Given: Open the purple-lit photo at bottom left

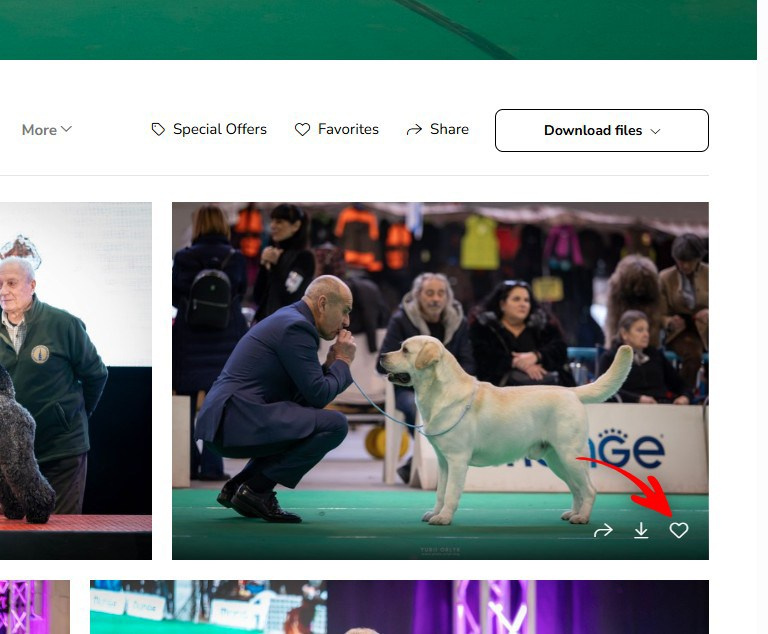Looking at the screenshot, I should (35, 607).
